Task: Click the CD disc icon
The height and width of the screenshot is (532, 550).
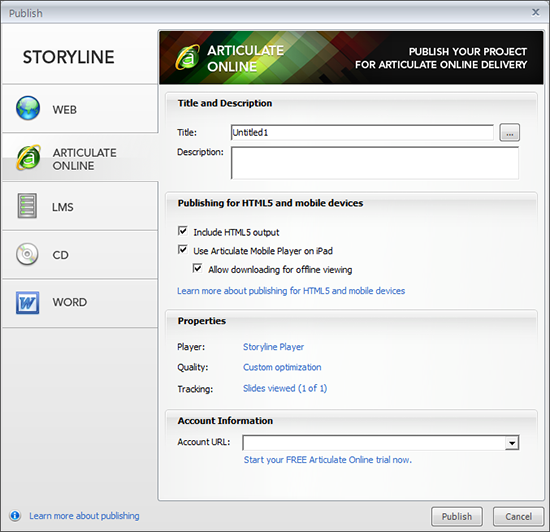Action: (27, 254)
